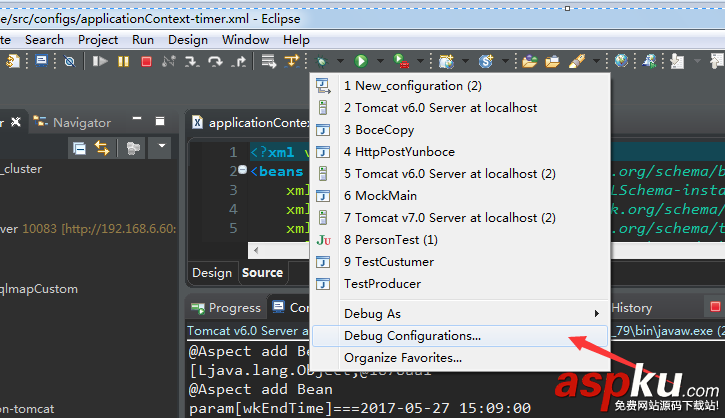This screenshot has width=725, height=418.
Task: Open the External Tools dropdown arrow
Action: tap(420, 61)
